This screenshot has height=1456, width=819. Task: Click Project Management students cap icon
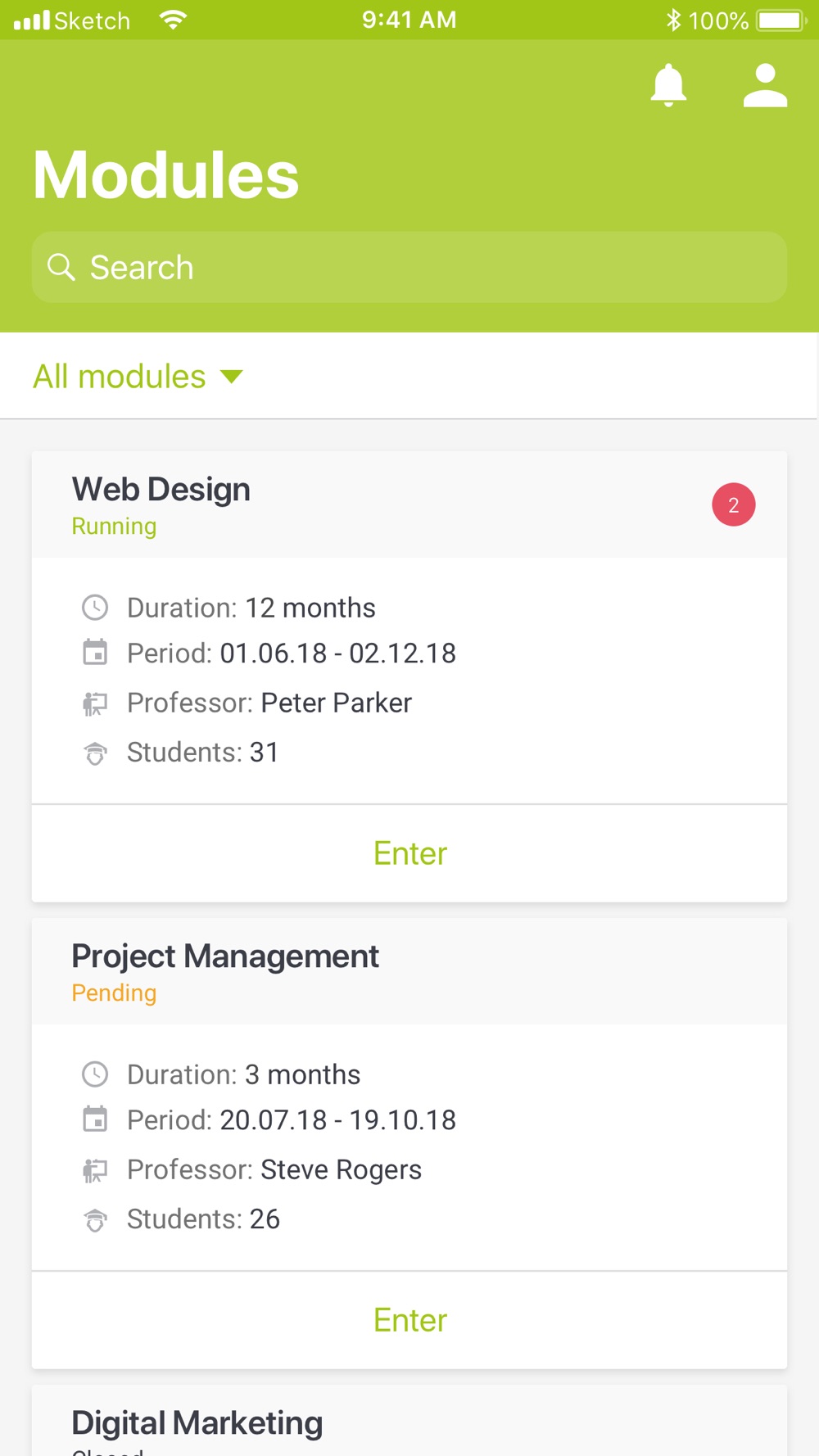click(x=95, y=1219)
